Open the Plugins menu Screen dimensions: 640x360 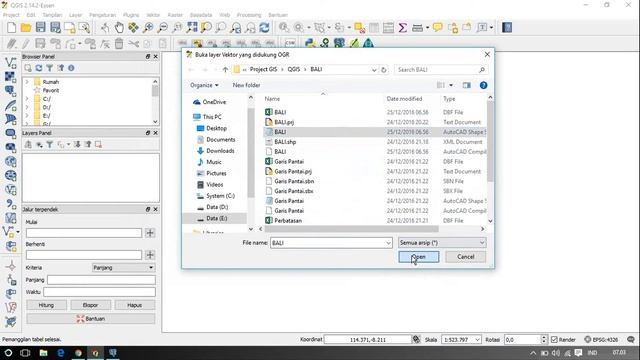pyautogui.click(x=131, y=15)
